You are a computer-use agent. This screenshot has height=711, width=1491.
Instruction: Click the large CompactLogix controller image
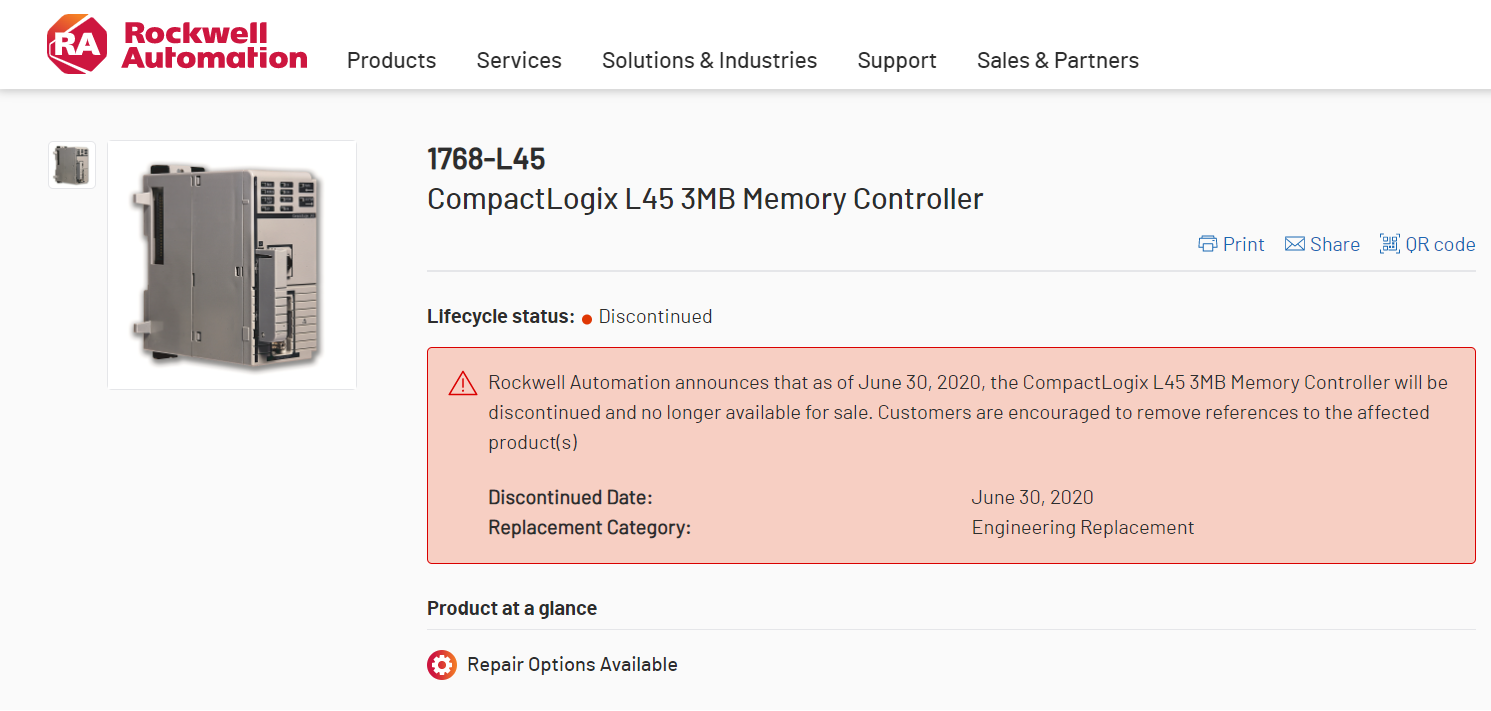pos(232,265)
